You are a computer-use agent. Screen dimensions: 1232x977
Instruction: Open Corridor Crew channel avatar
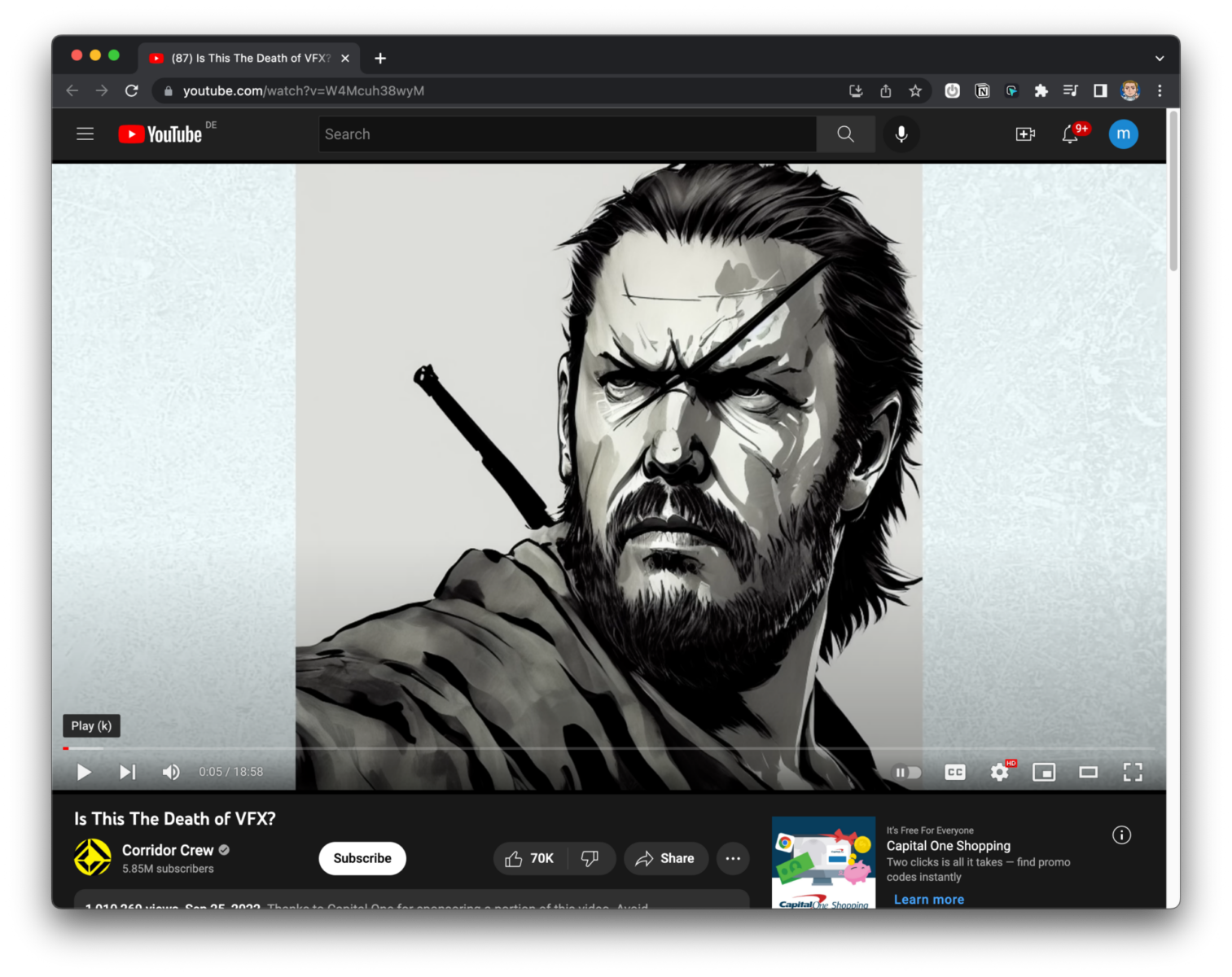coord(93,857)
